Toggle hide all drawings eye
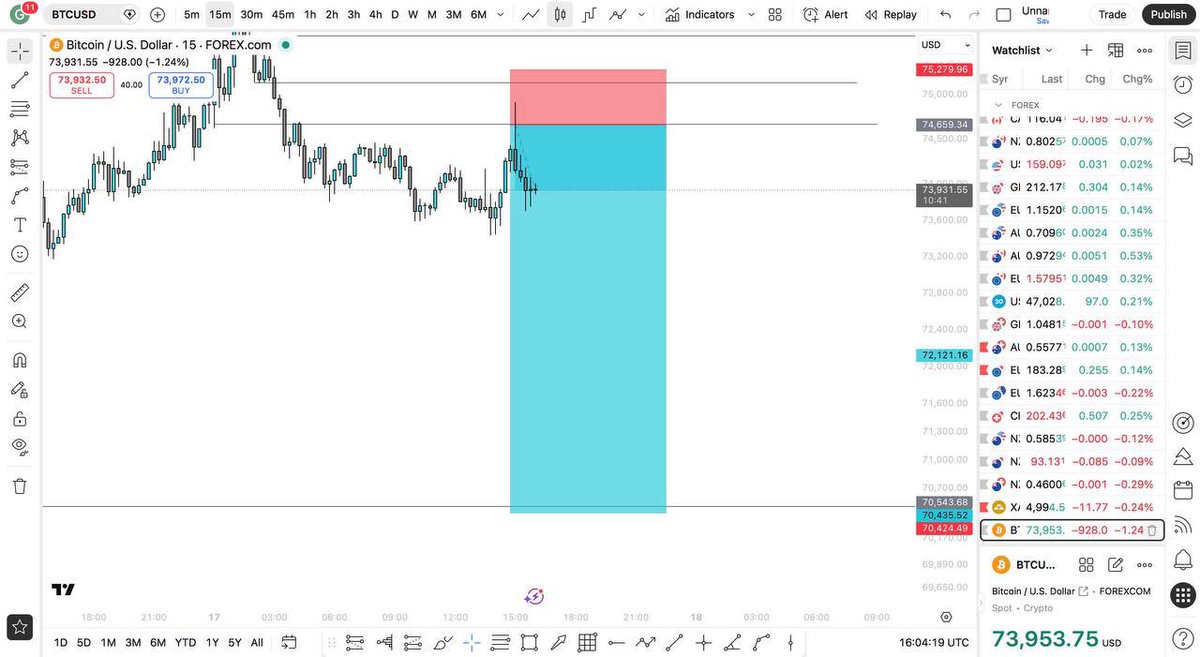 pyautogui.click(x=20, y=447)
